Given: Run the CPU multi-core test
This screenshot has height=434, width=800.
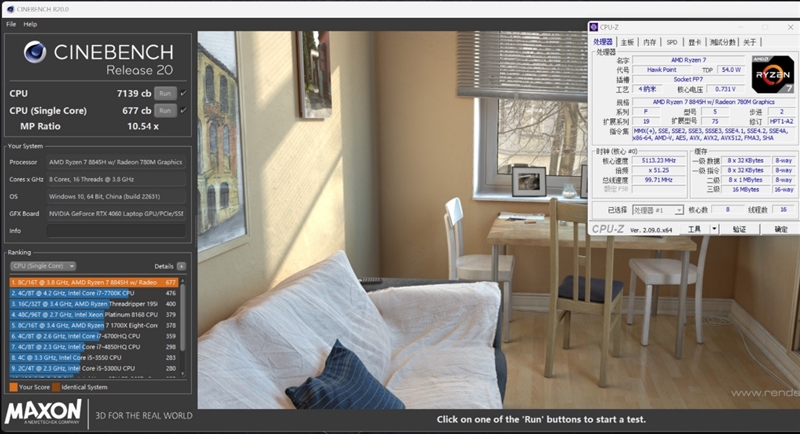Looking at the screenshot, I should click(165, 93).
